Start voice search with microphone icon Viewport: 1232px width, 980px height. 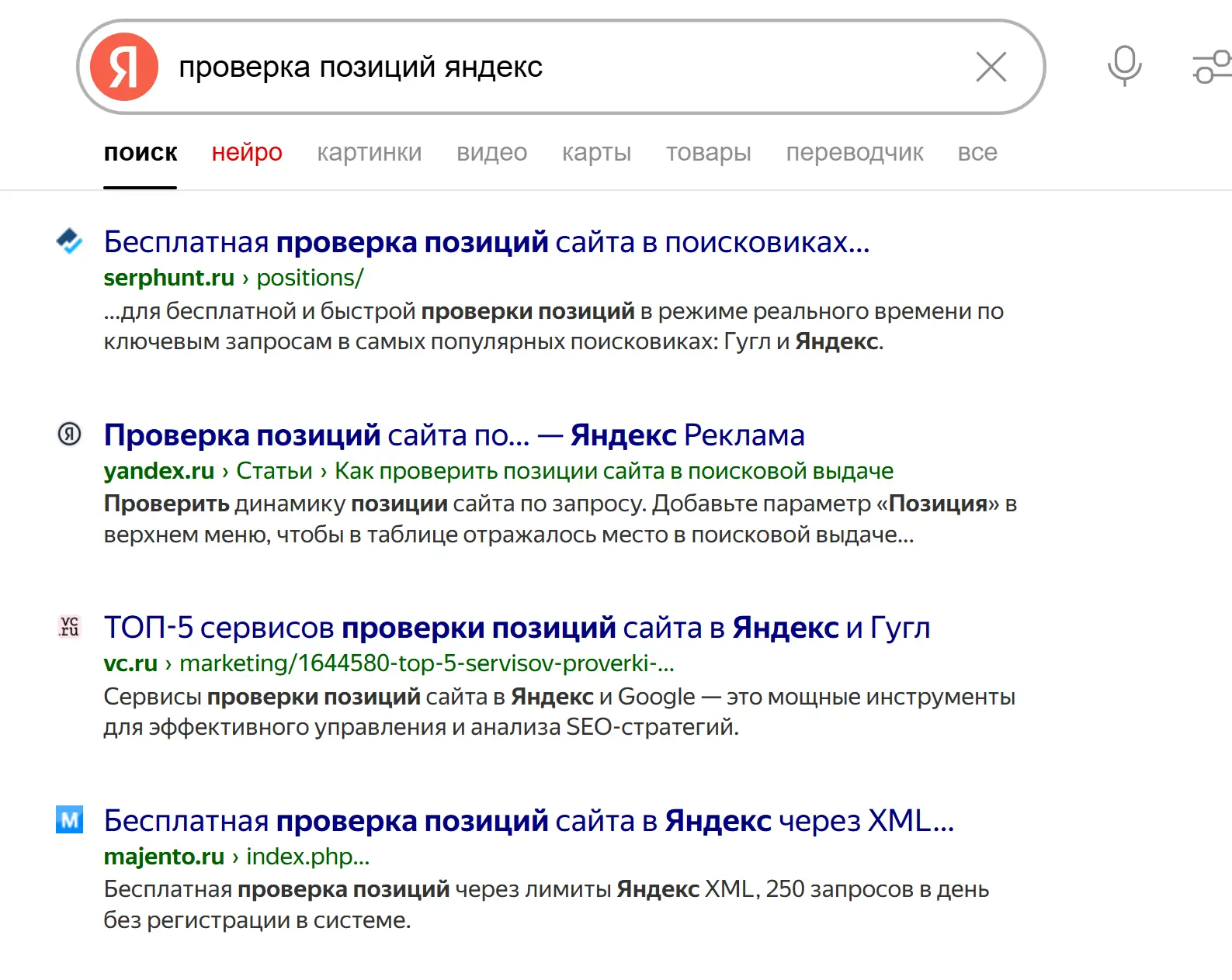[1124, 66]
